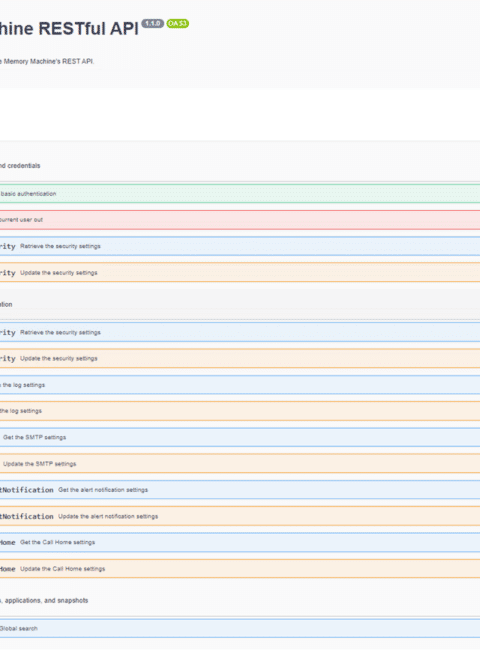Image resolution: width=480 pixels, height=650 pixels.
Task: Open the Get the Call Home settings row
Action: (240, 542)
